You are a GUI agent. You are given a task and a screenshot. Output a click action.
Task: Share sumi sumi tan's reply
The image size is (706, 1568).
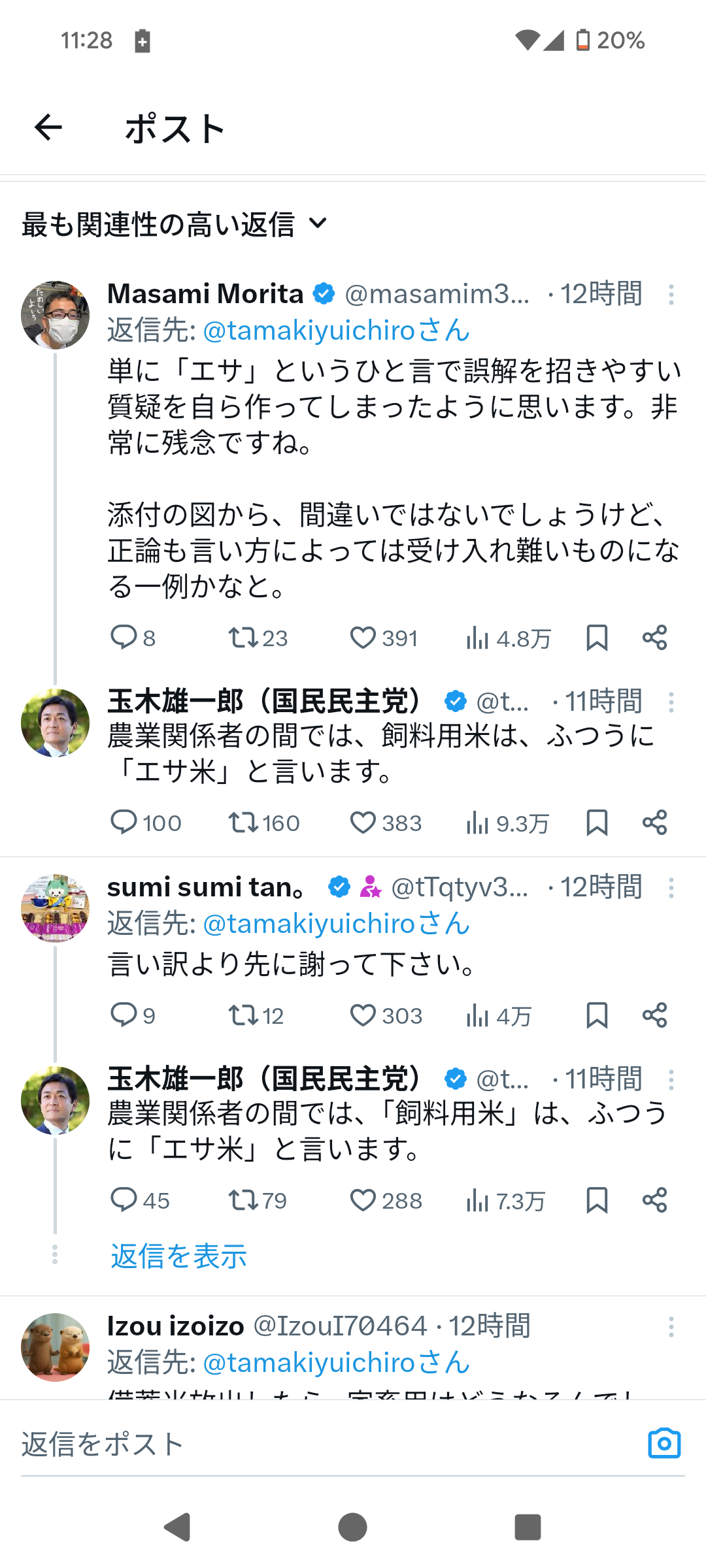[x=654, y=1015]
